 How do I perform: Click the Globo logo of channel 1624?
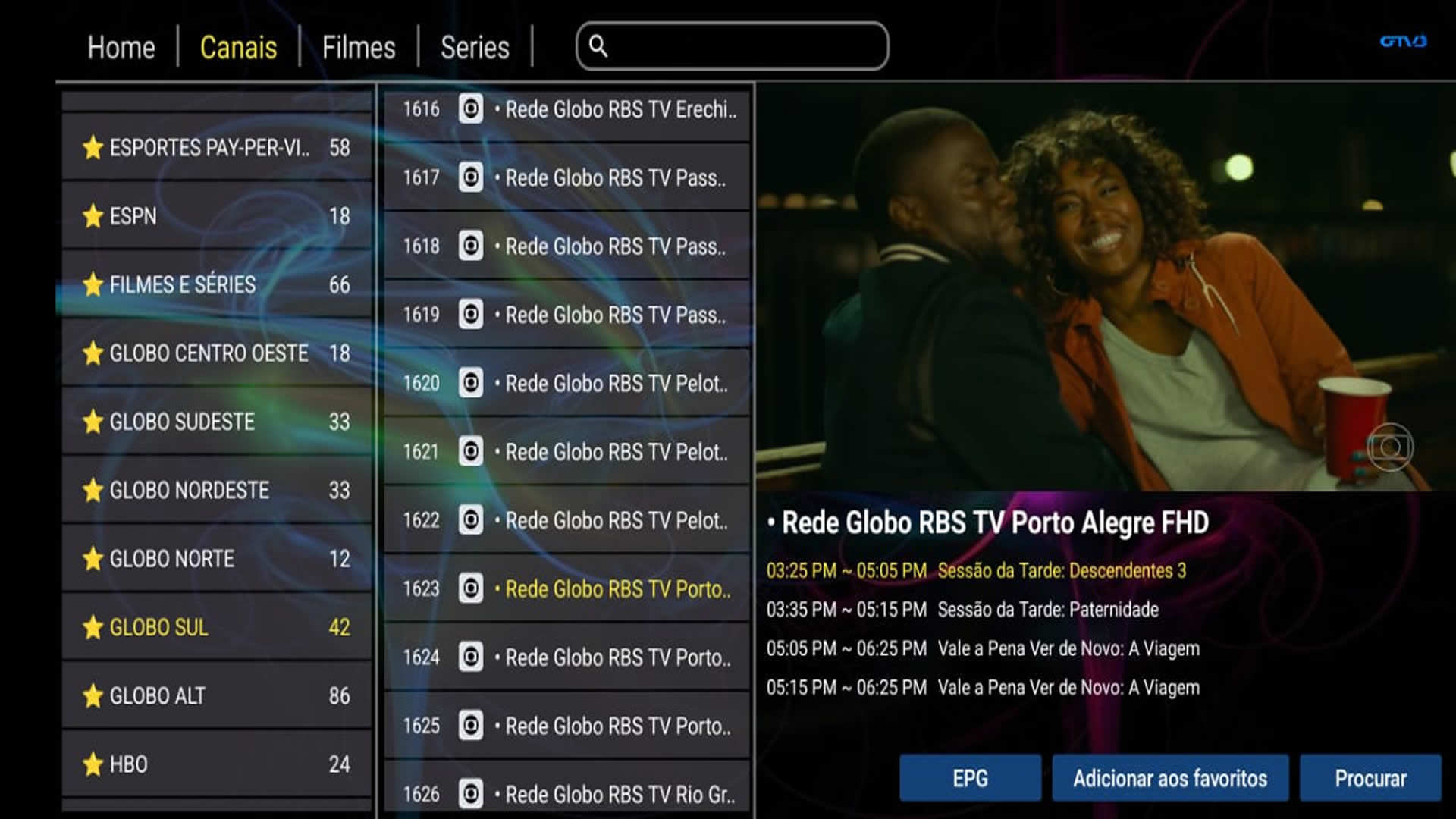(471, 657)
